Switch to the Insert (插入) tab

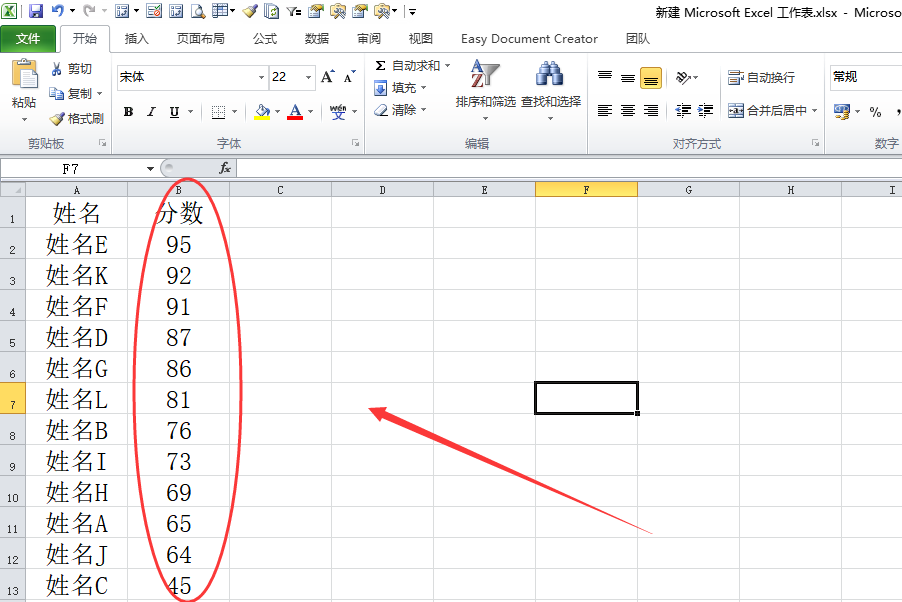pyautogui.click(x=136, y=39)
